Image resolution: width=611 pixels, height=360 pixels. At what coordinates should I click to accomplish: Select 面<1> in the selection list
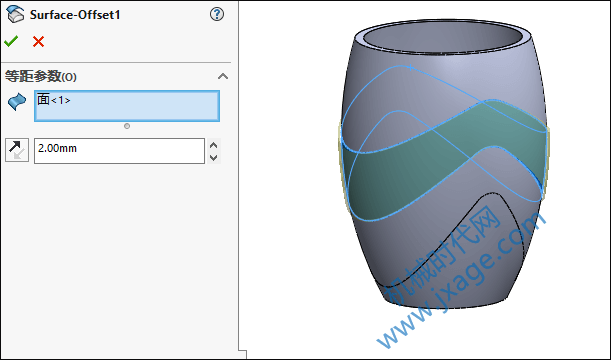54,100
